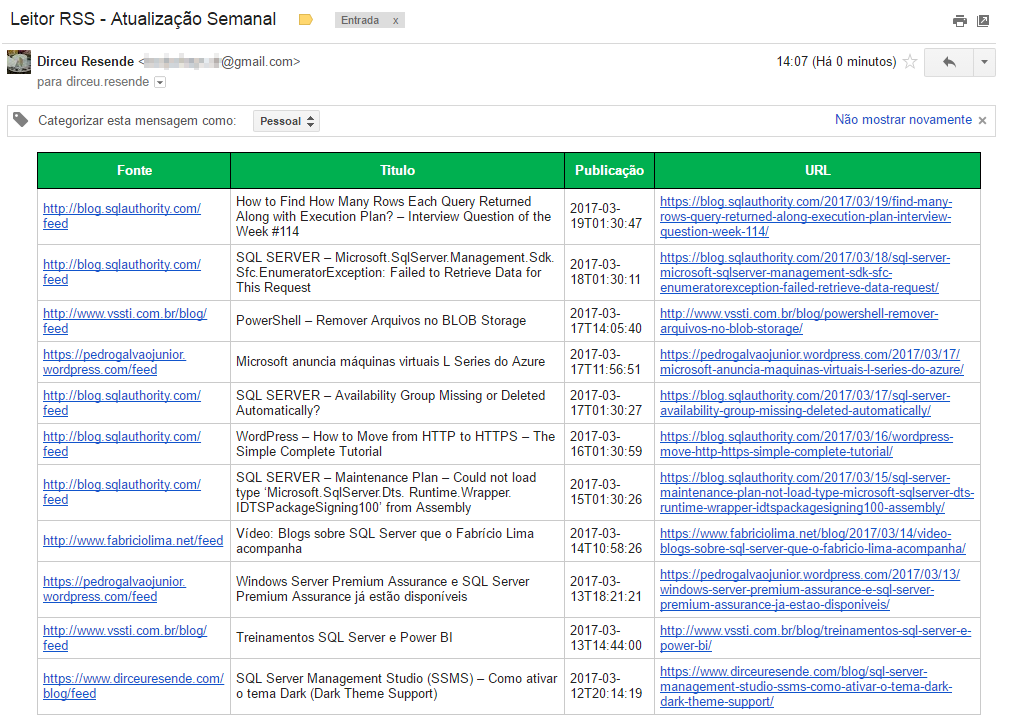
Task: Open email in new window icon
Action: coord(983,21)
